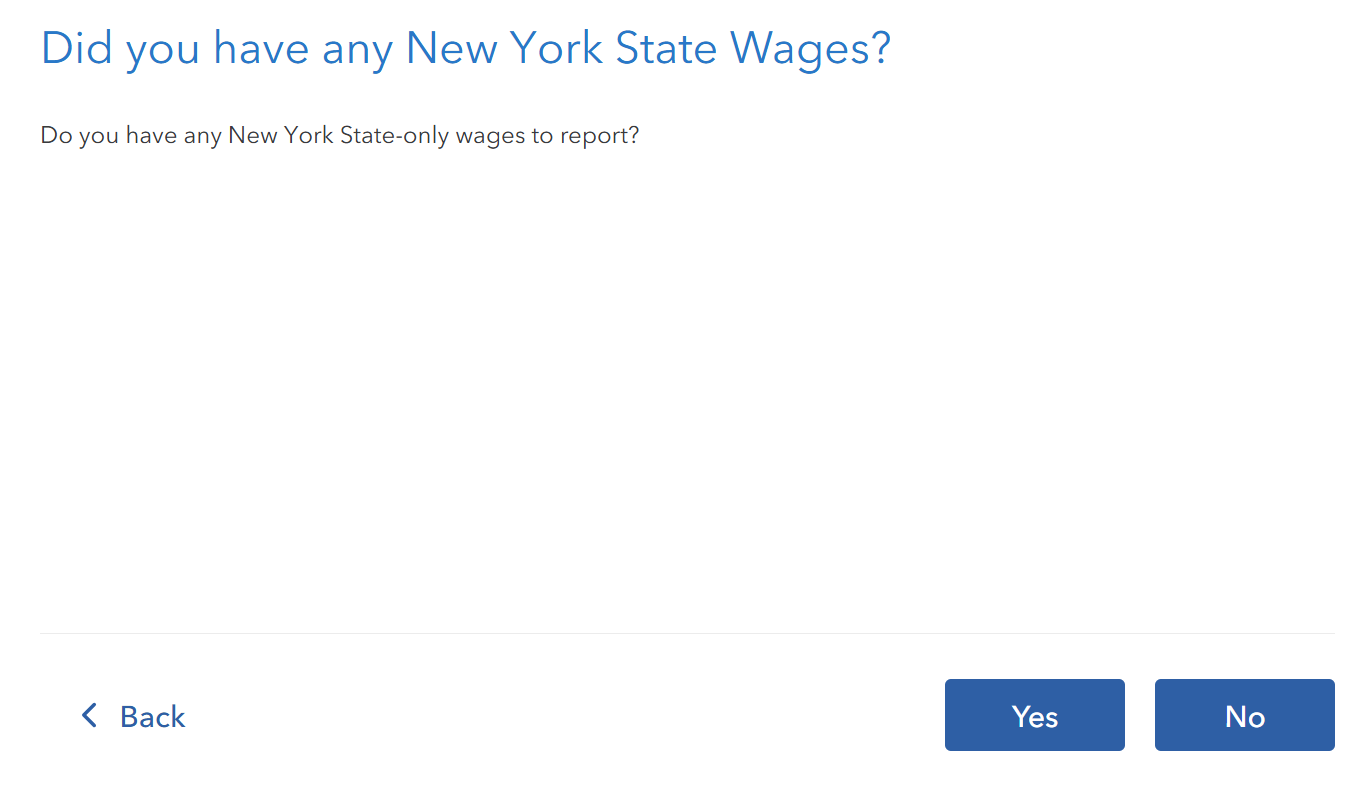This screenshot has height=787, width=1366.
Task: Choose the blue No option
Action: coord(1244,715)
